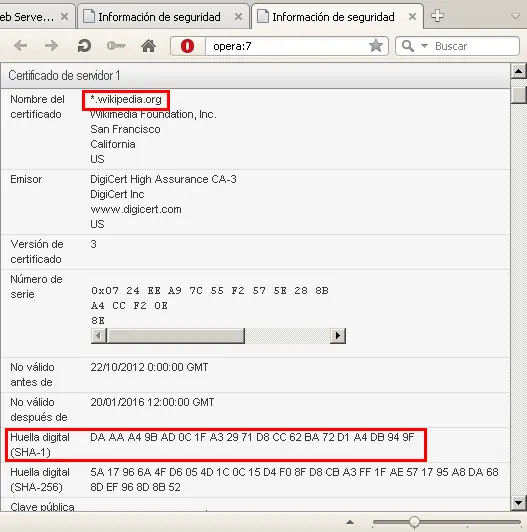527x532 pixels.
Task: Click the address field showing opera:7
Action: (x=287, y=46)
